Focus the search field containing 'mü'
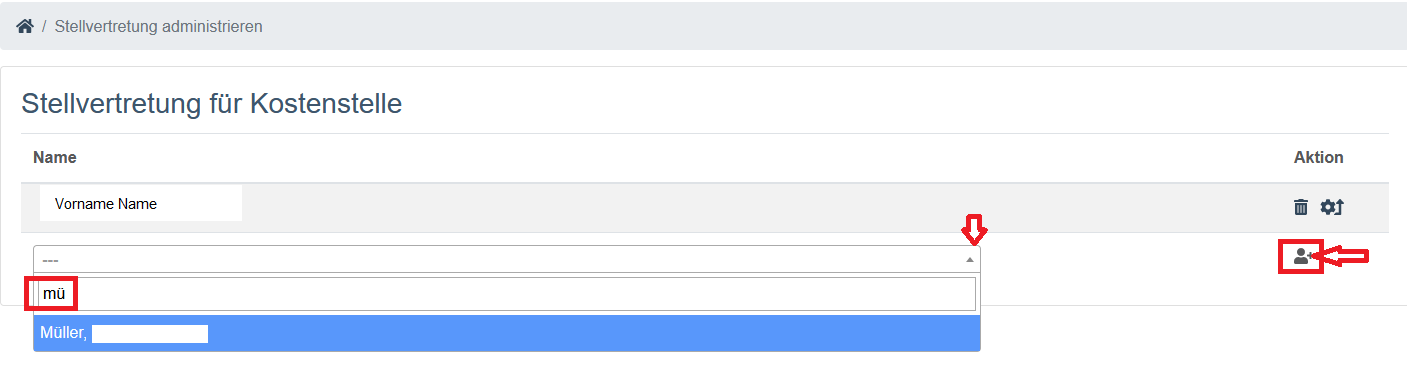This screenshot has width=1407, height=382. pos(507,294)
